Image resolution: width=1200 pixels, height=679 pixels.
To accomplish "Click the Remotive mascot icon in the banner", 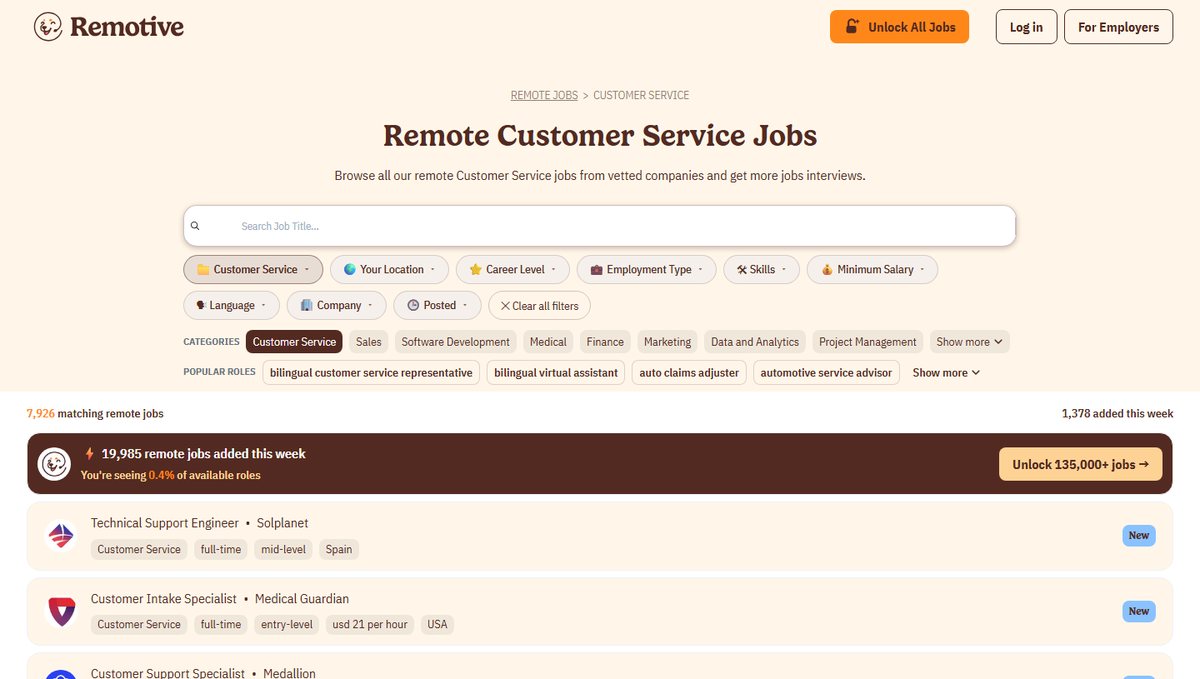I will (54, 464).
